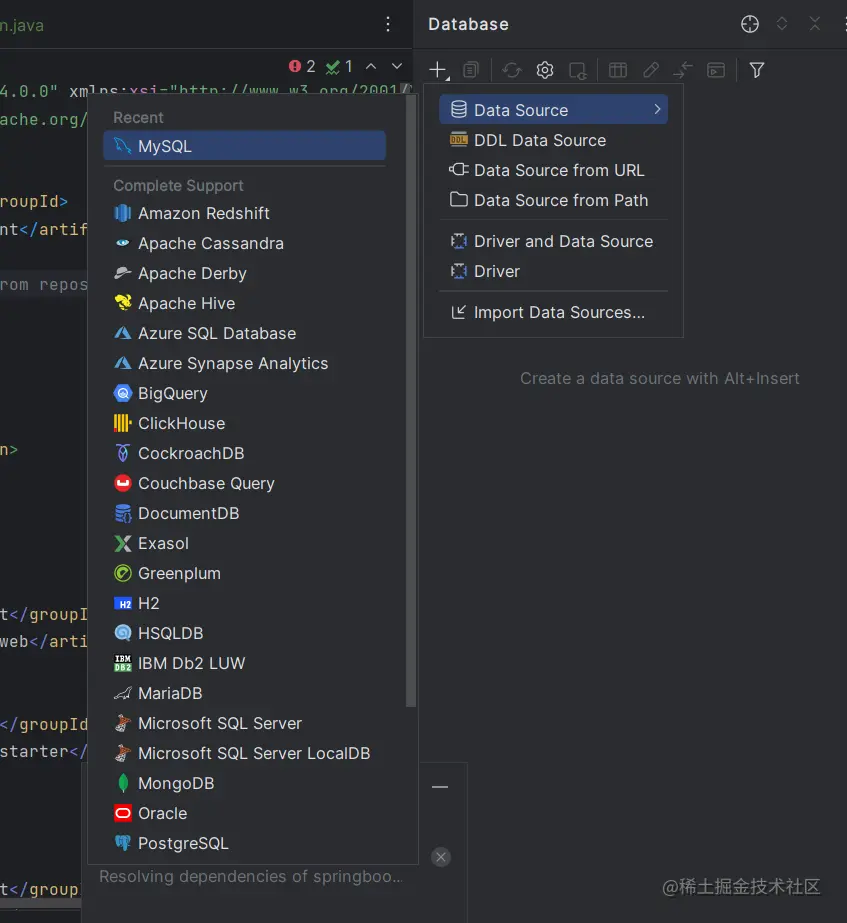Click the Duplicate icon in Database toolbar
Viewport: 847px width, 923px height.
[471, 70]
